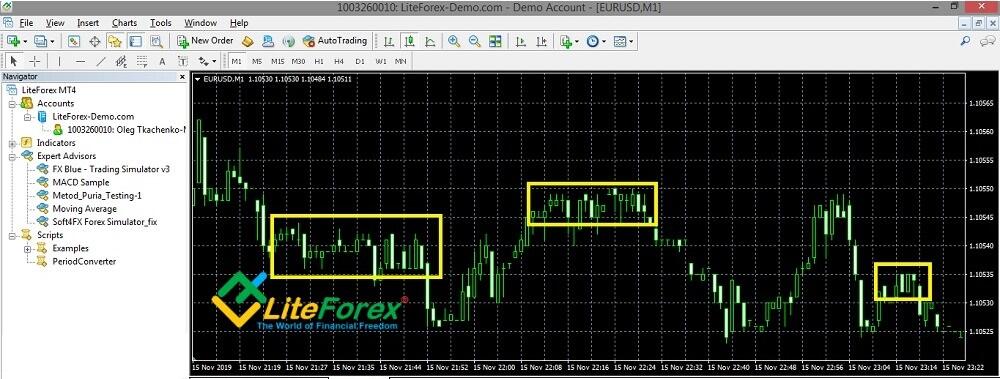Viewport: 1000px width, 379px height.
Task: Select the Text tool A
Action: [x=162, y=61]
